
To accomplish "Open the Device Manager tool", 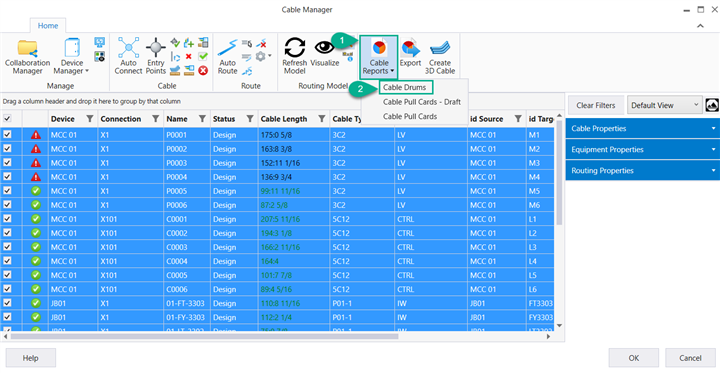I will click(72, 57).
